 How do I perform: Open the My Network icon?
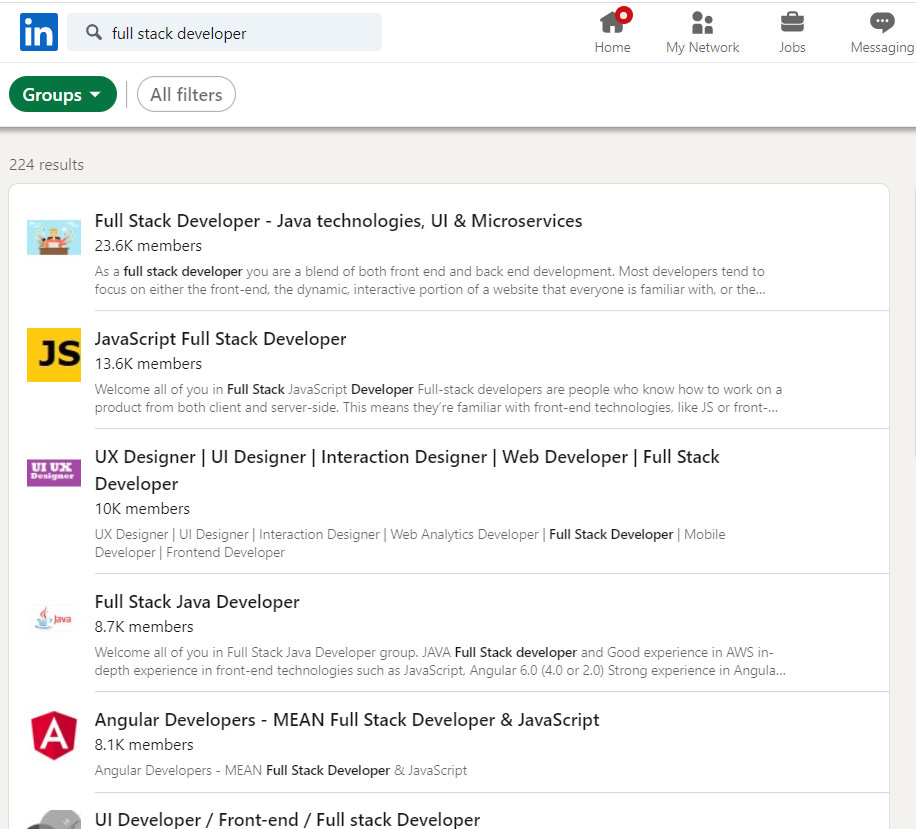702,22
